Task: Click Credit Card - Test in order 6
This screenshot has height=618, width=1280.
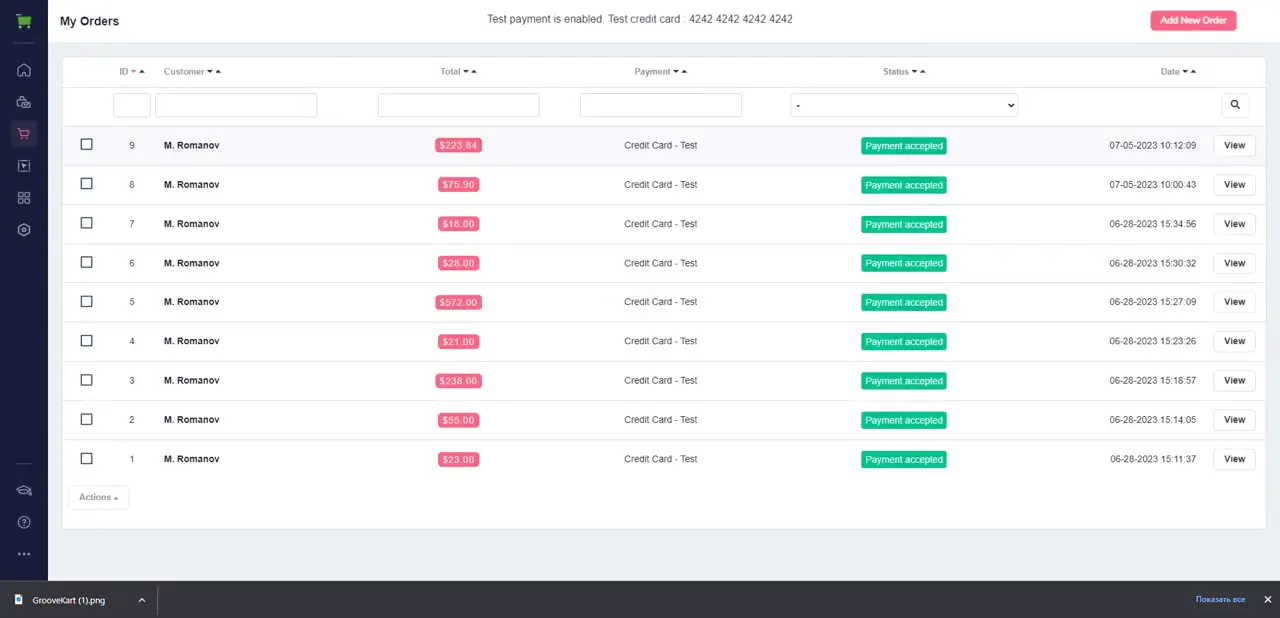Action: pyautogui.click(x=661, y=263)
